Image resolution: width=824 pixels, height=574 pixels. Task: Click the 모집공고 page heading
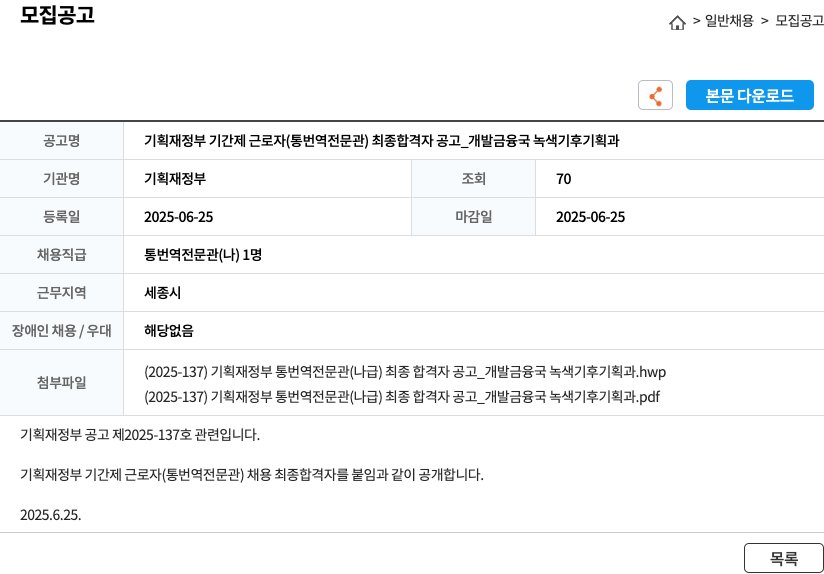point(57,15)
